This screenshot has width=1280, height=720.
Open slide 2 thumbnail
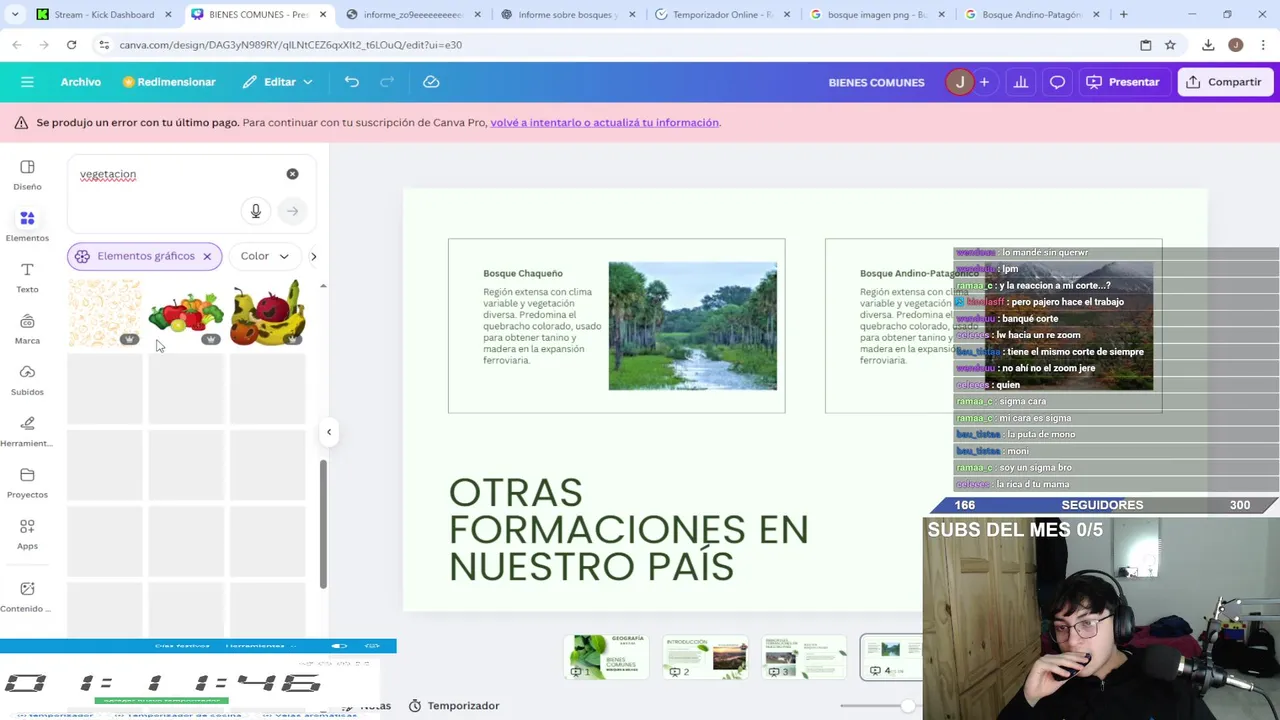tap(705, 655)
